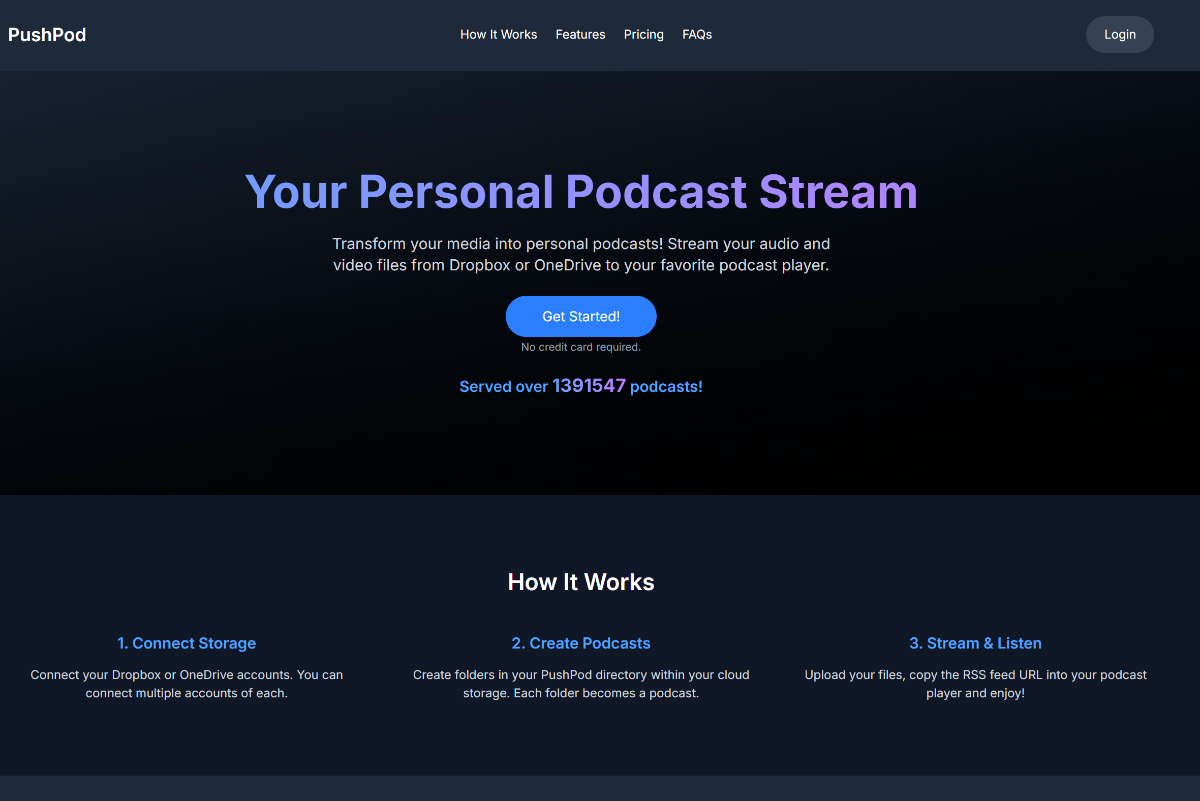This screenshot has height=801, width=1200.
Task: Click the PushPod logo in the header
Action: [47, 35]
